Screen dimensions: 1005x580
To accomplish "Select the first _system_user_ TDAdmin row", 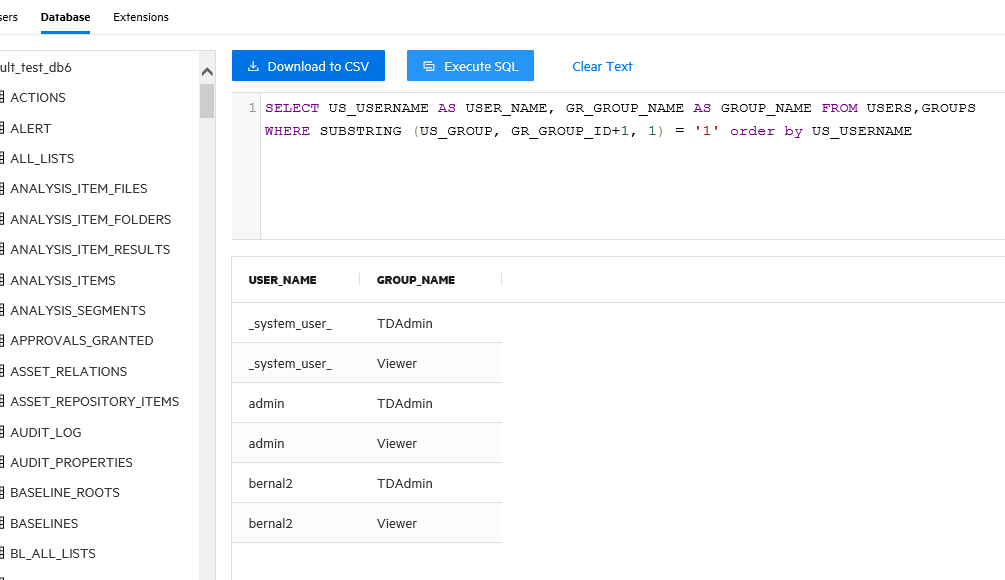I will 367,323.
